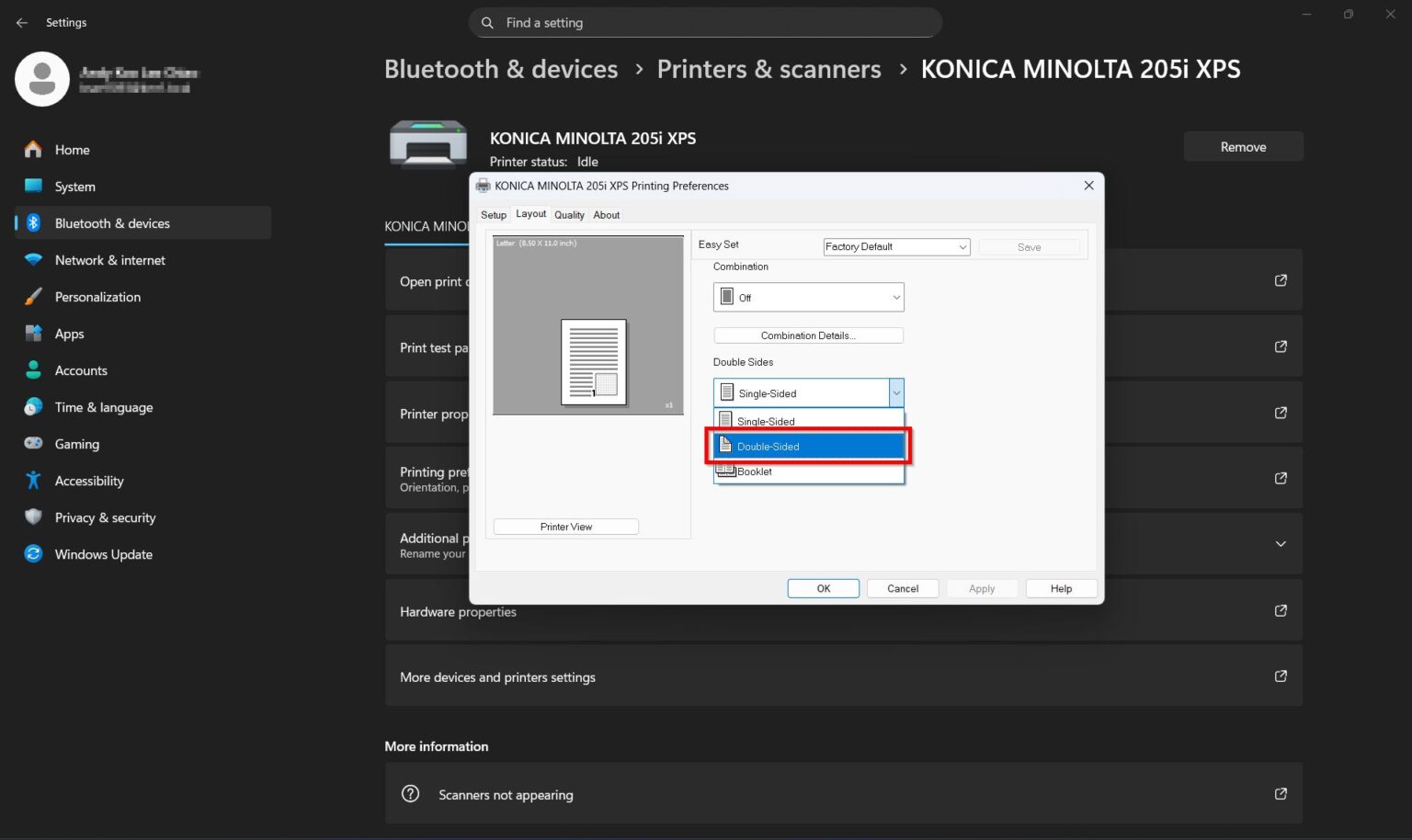
Task: Click the Bluetooth icon in sidebar
Action: pos(33,222)
